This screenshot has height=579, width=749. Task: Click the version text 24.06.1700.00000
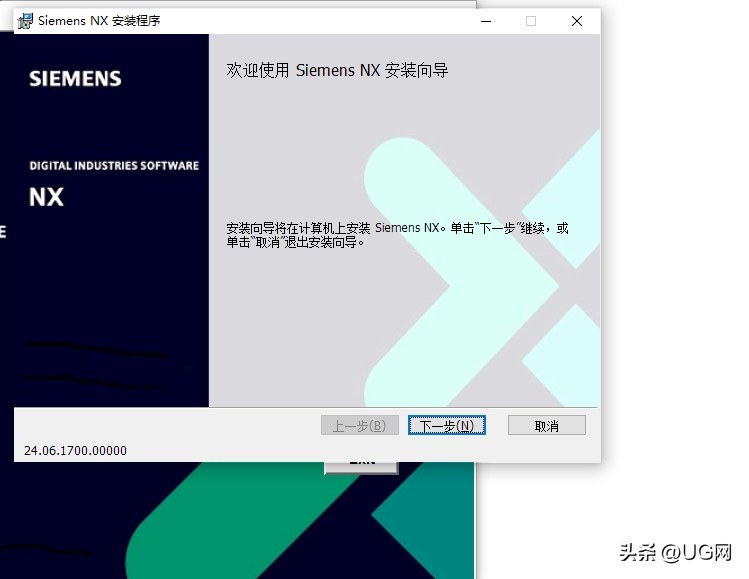75,450
